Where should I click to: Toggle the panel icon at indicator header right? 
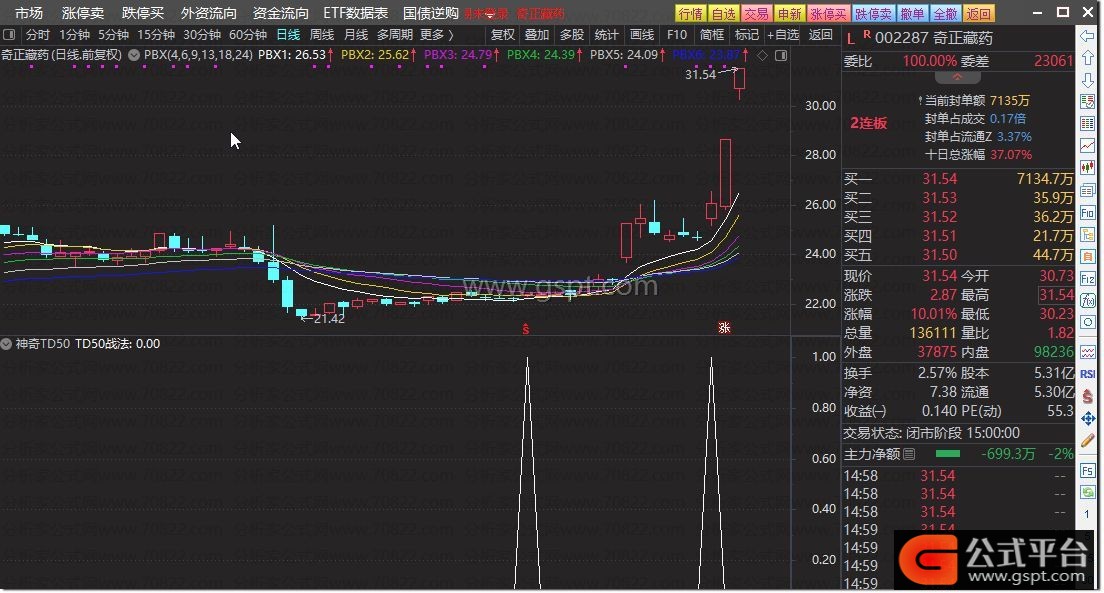[781, 55]
